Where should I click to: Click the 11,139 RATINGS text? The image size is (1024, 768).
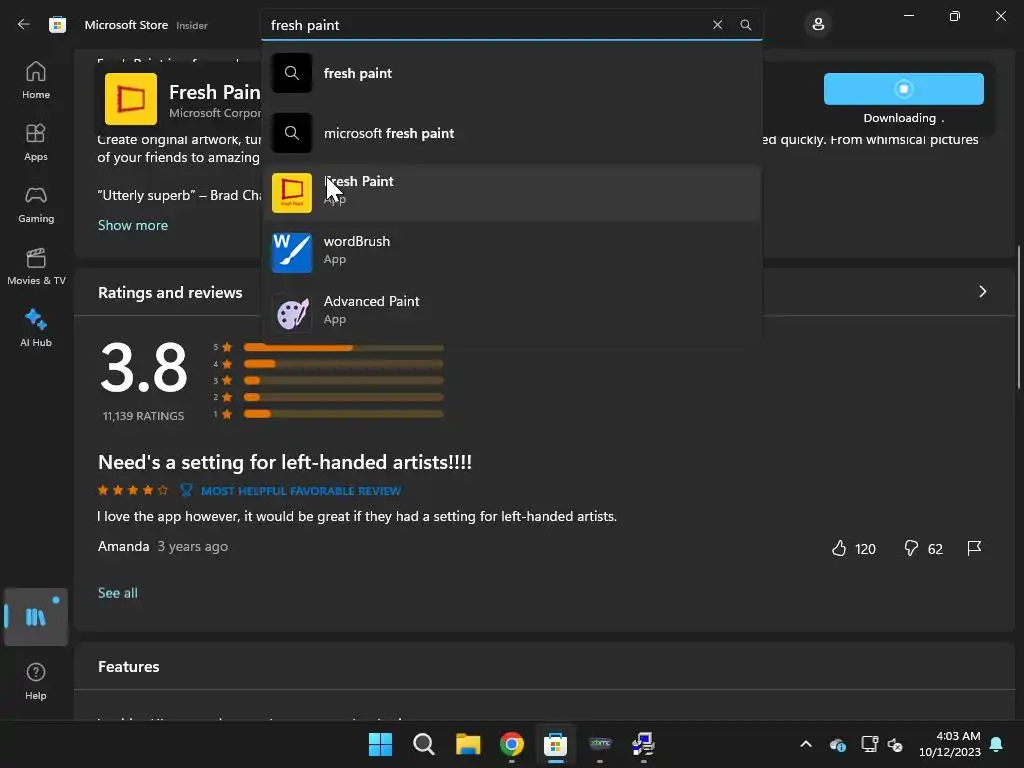(x=143, y=416)
